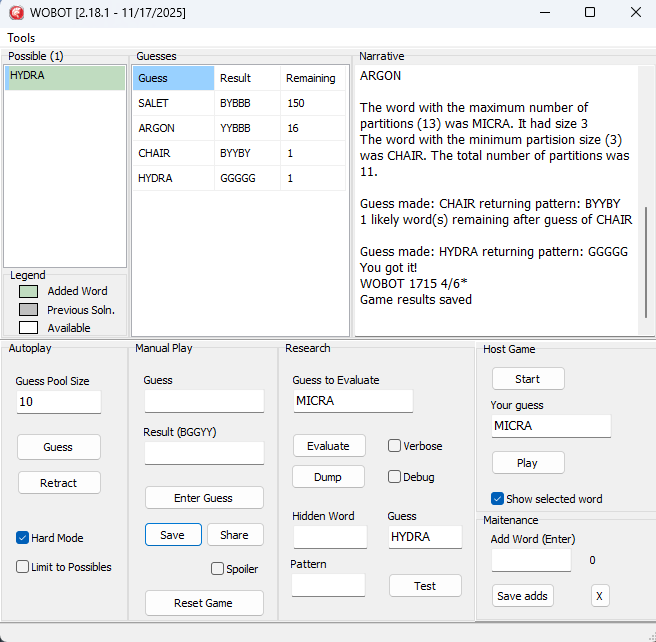The height and width of the screenshot is (642, 656).
Task: Click the Guess Pool Size field
Action: (x=58, y=402)
